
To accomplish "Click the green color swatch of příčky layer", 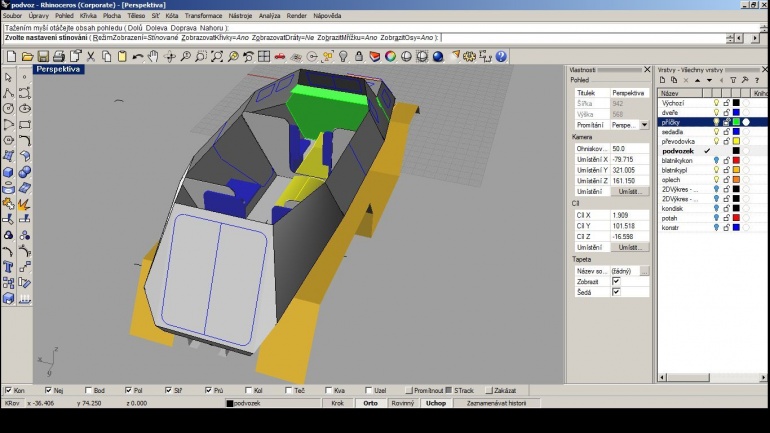I will 736,122.
